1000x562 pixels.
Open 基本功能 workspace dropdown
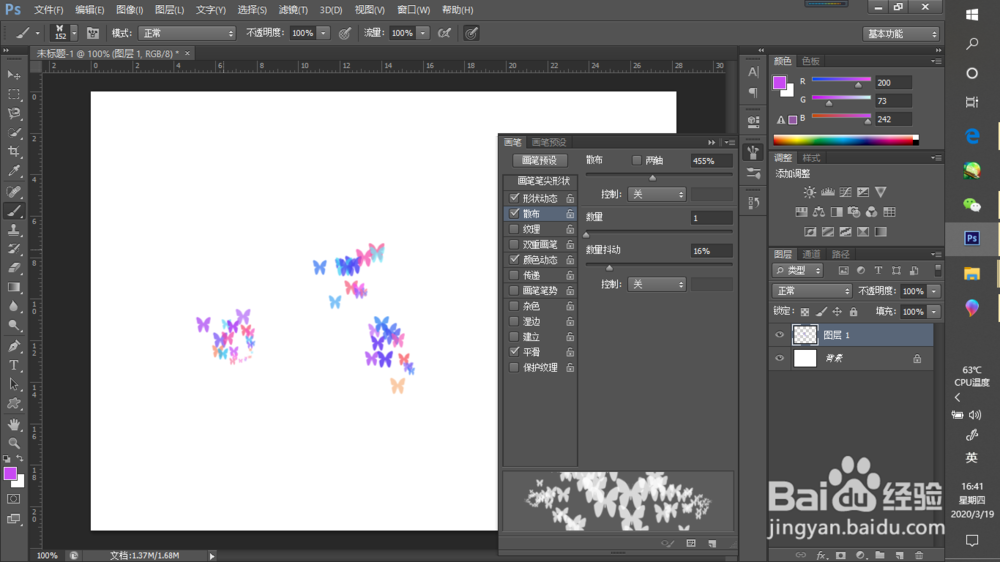coord(901,34)
